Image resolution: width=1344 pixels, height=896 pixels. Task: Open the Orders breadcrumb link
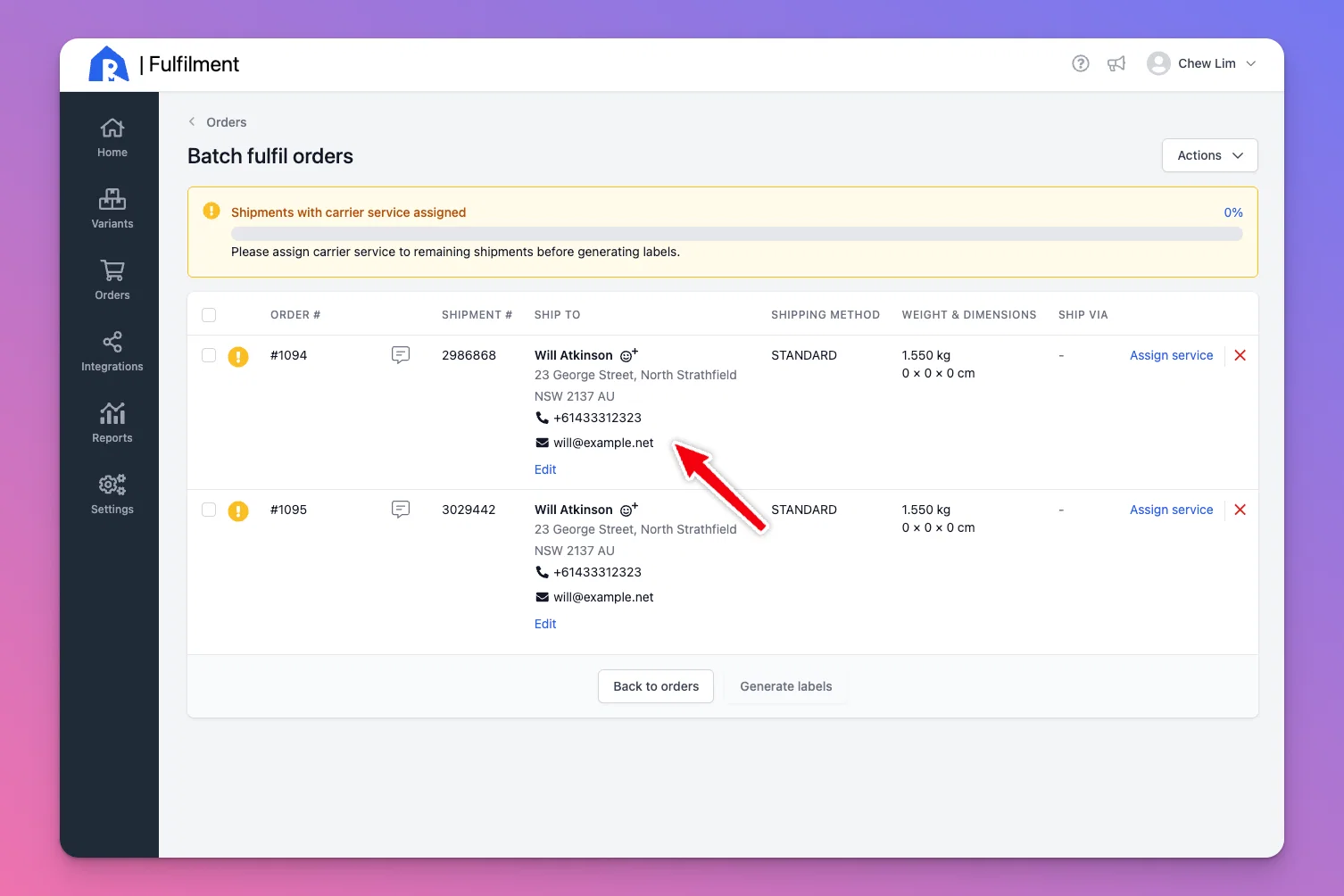tap(226, 122)
